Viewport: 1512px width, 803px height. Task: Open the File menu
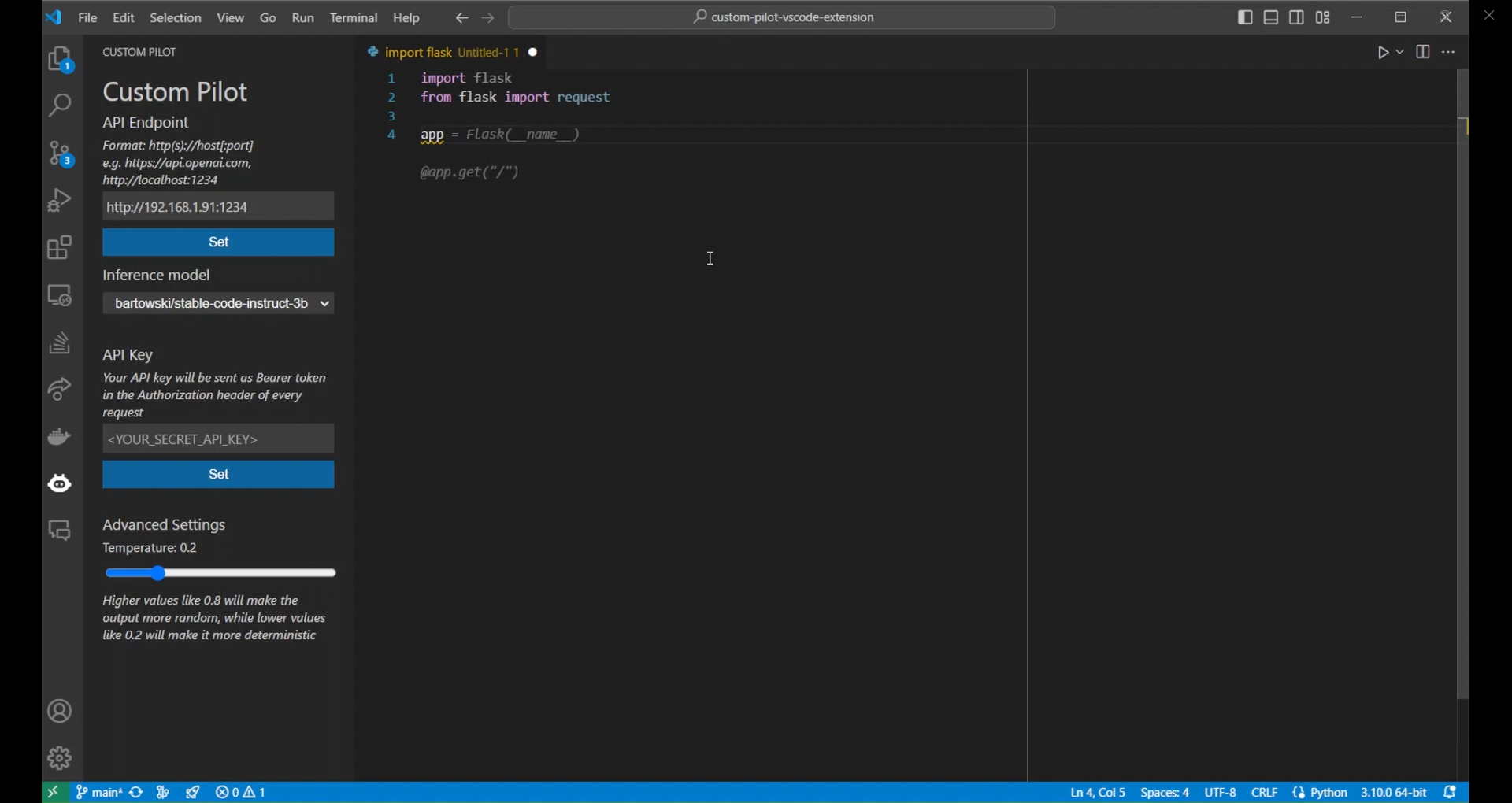point(88,18)
